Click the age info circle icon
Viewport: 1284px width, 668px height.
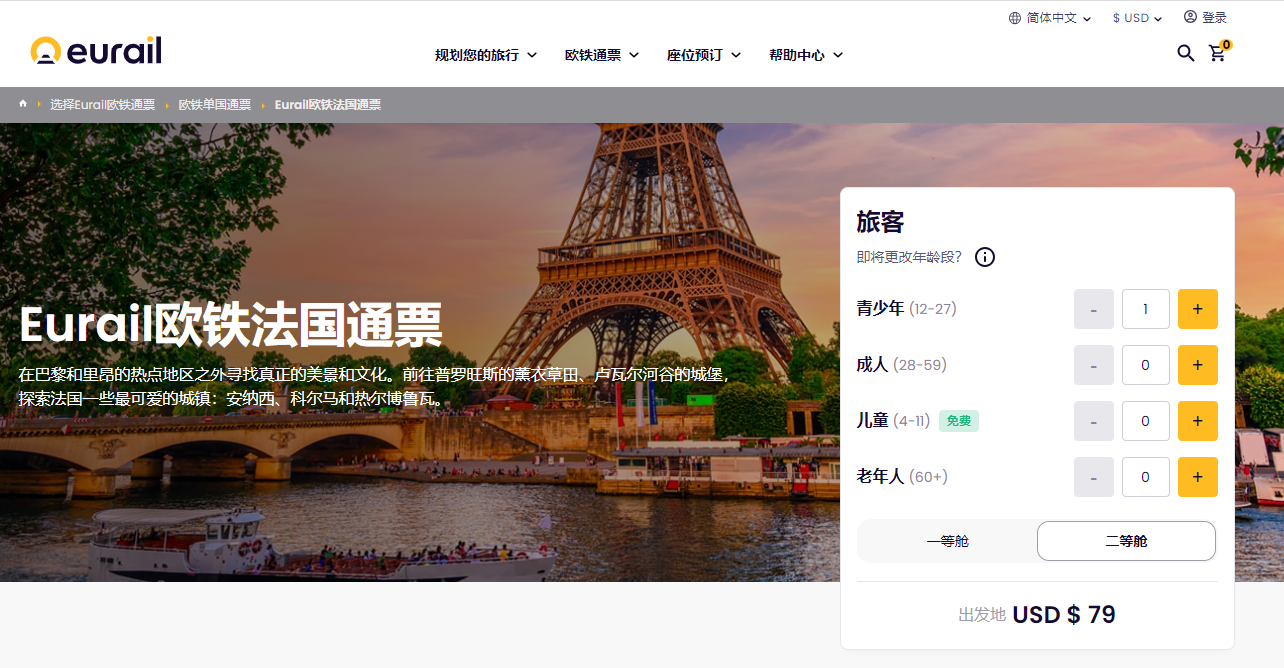point(984,257)
